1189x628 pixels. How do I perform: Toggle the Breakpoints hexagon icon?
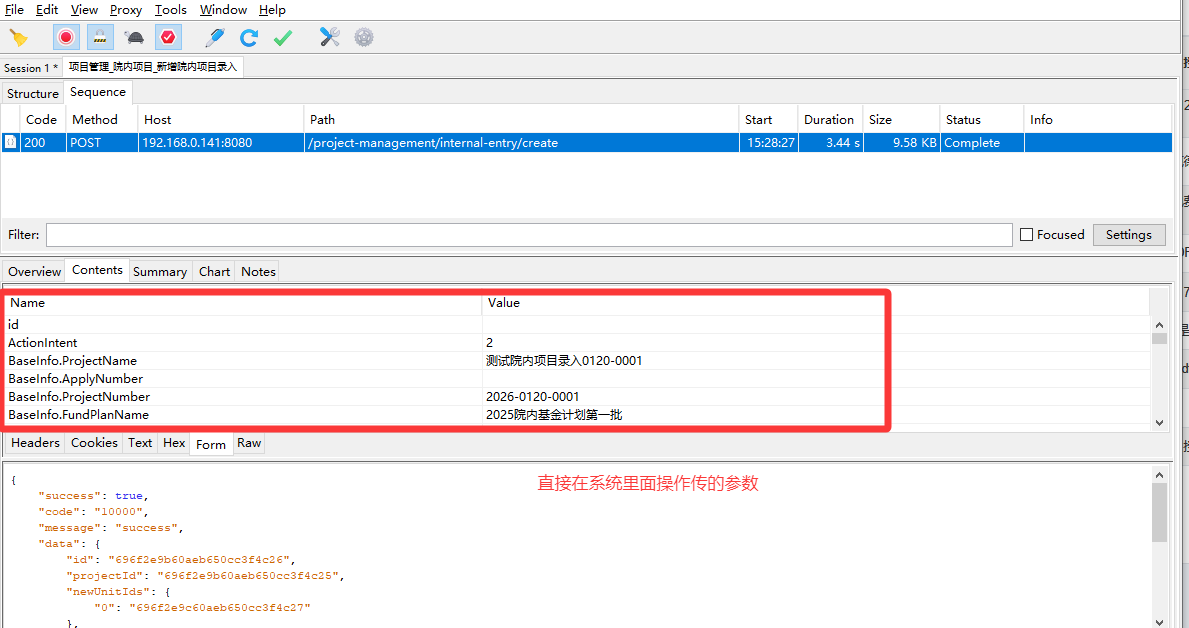[x=168, y=37]
